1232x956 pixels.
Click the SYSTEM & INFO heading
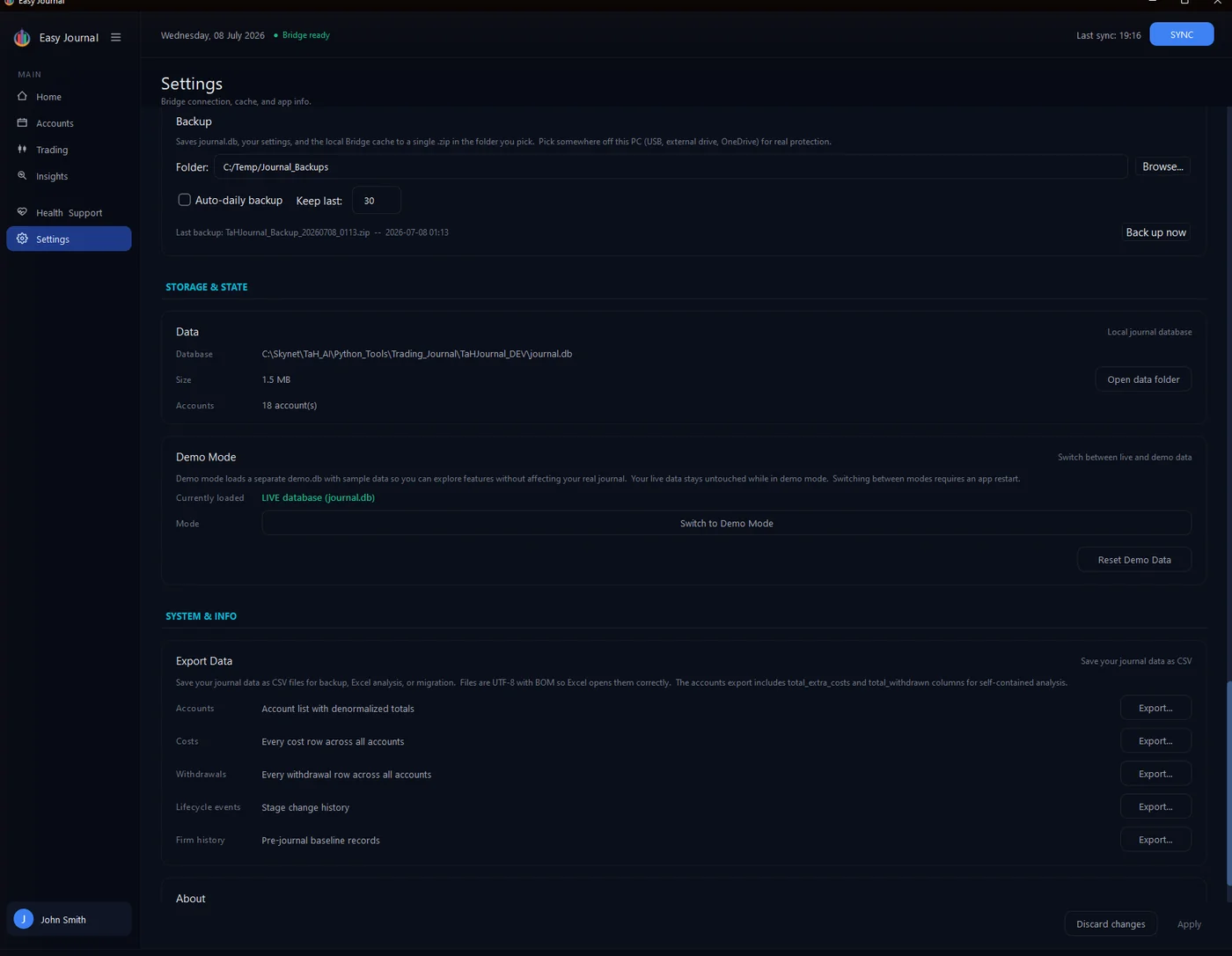click(202, 616)
